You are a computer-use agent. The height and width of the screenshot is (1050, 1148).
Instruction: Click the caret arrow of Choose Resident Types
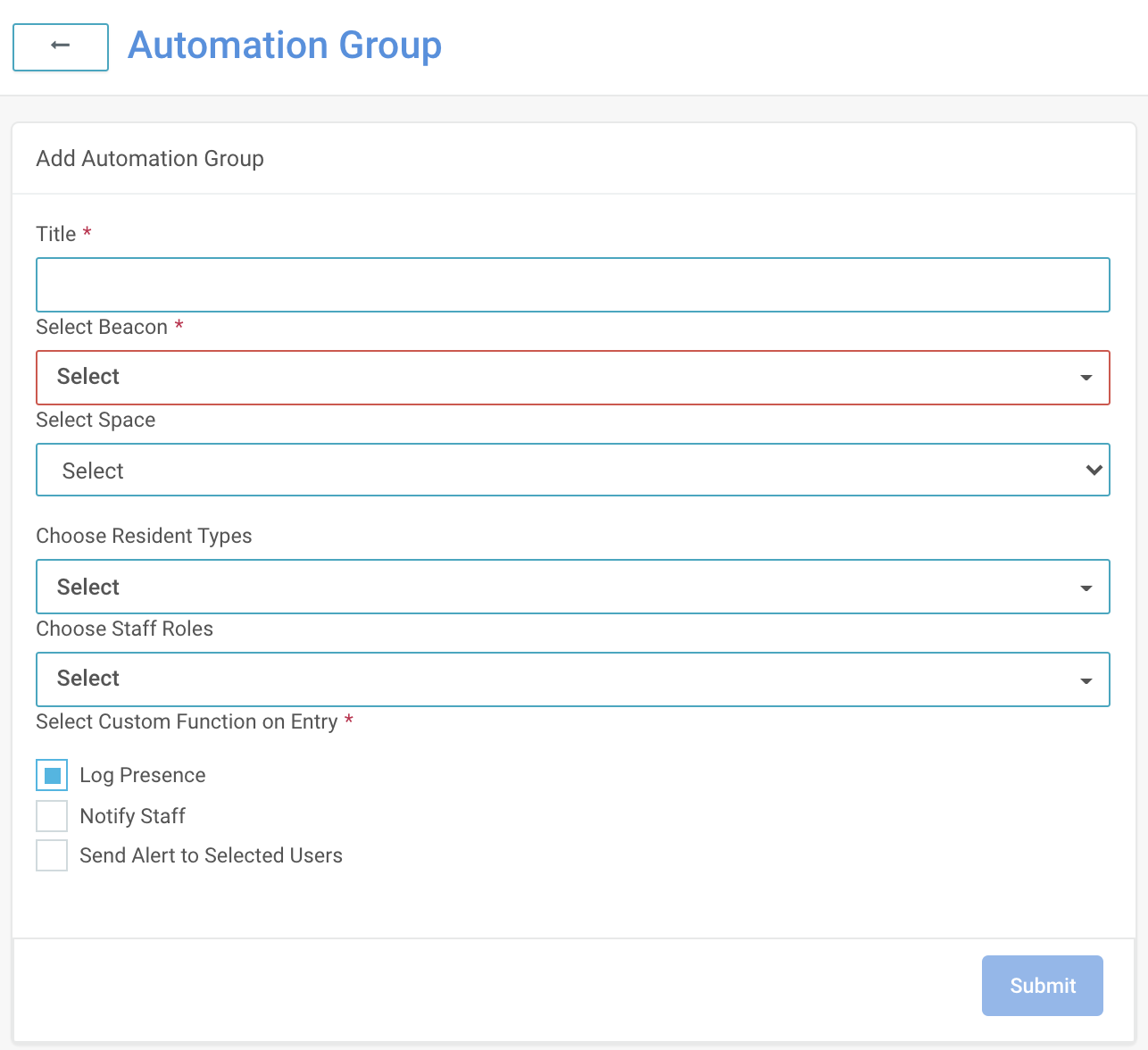click(x=1086, y=588)
